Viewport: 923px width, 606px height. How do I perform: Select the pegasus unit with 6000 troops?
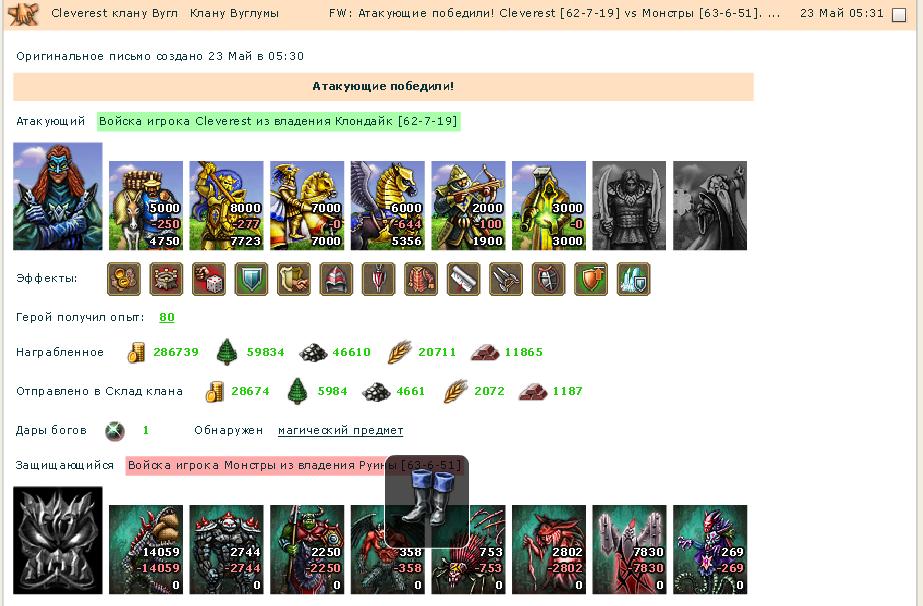click(x=387, y=206)
